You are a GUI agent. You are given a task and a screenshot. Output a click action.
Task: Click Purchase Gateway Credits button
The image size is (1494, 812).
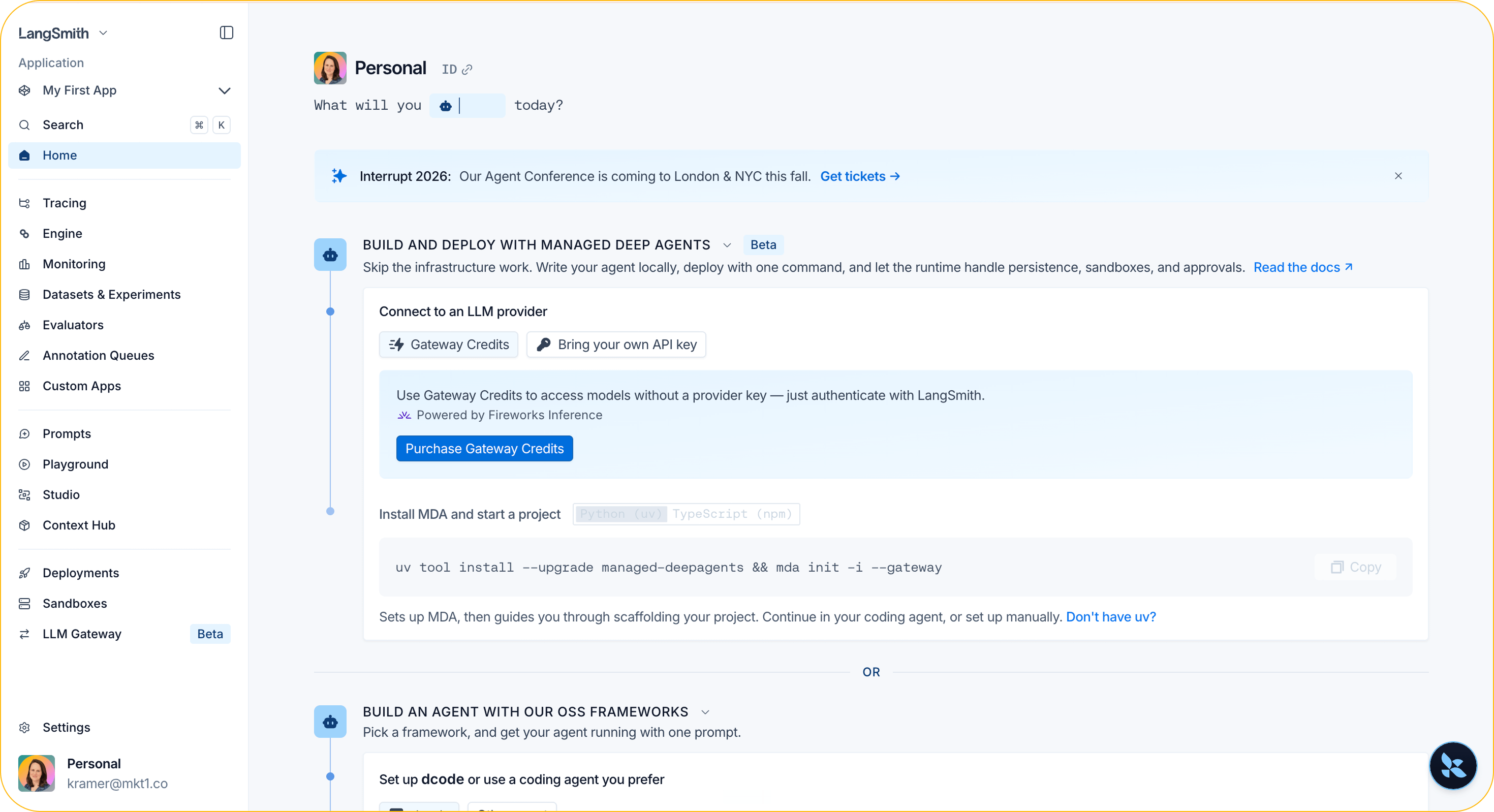(484, 448)
